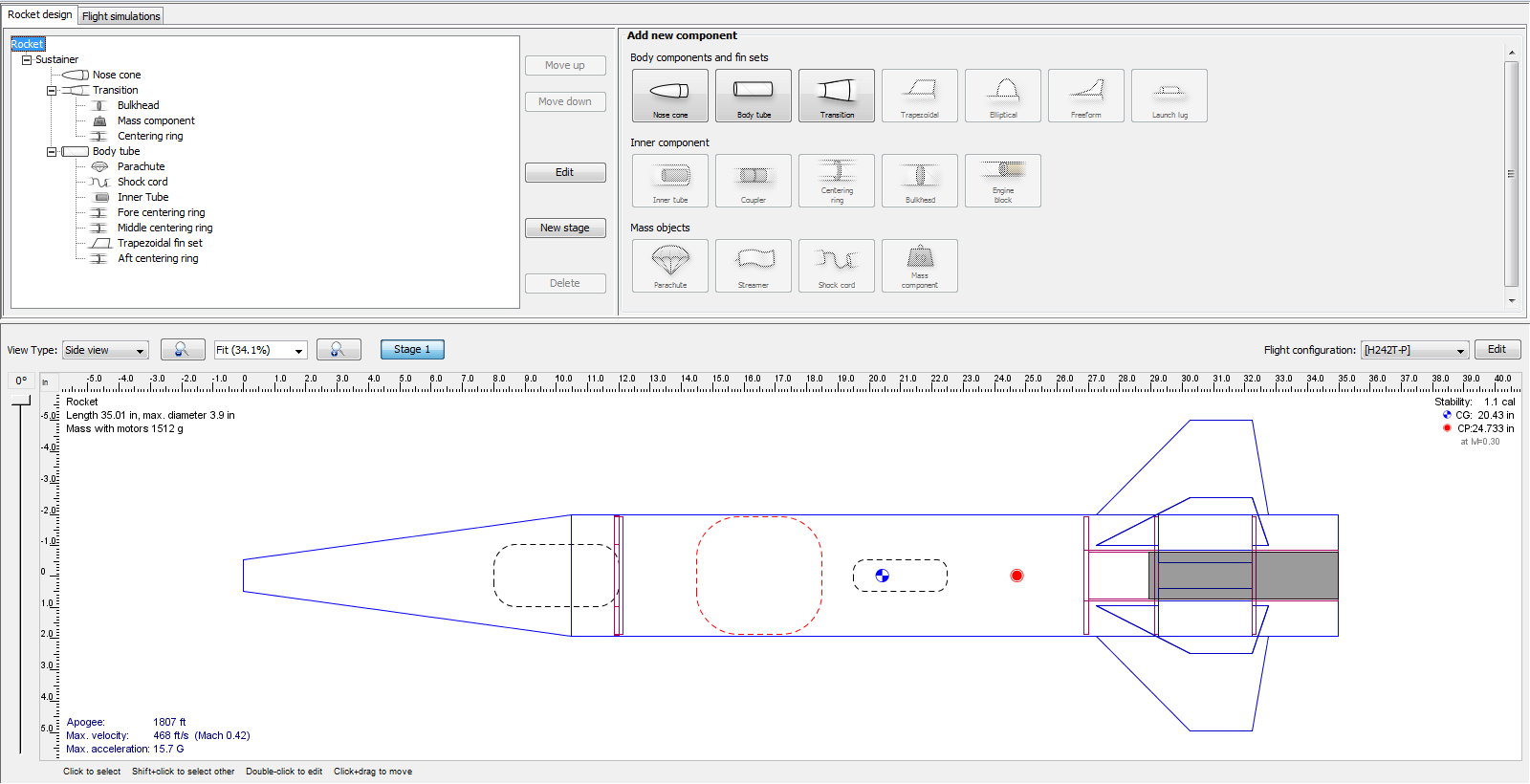Select Fore centering ring in tree

161,212
